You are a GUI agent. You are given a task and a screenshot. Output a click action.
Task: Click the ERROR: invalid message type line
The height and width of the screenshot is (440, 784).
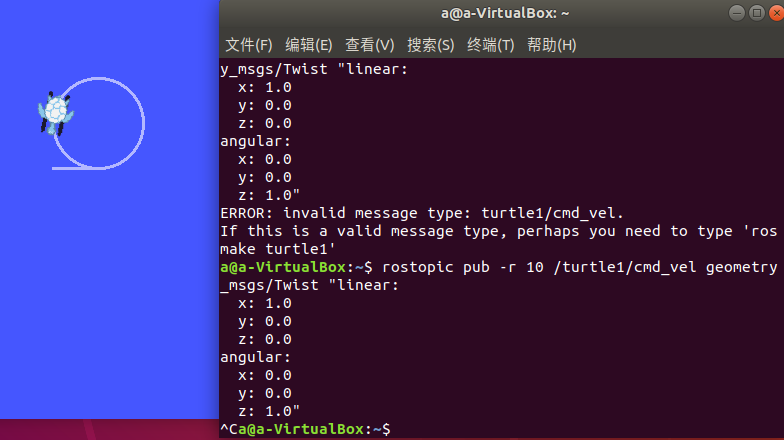422,213
